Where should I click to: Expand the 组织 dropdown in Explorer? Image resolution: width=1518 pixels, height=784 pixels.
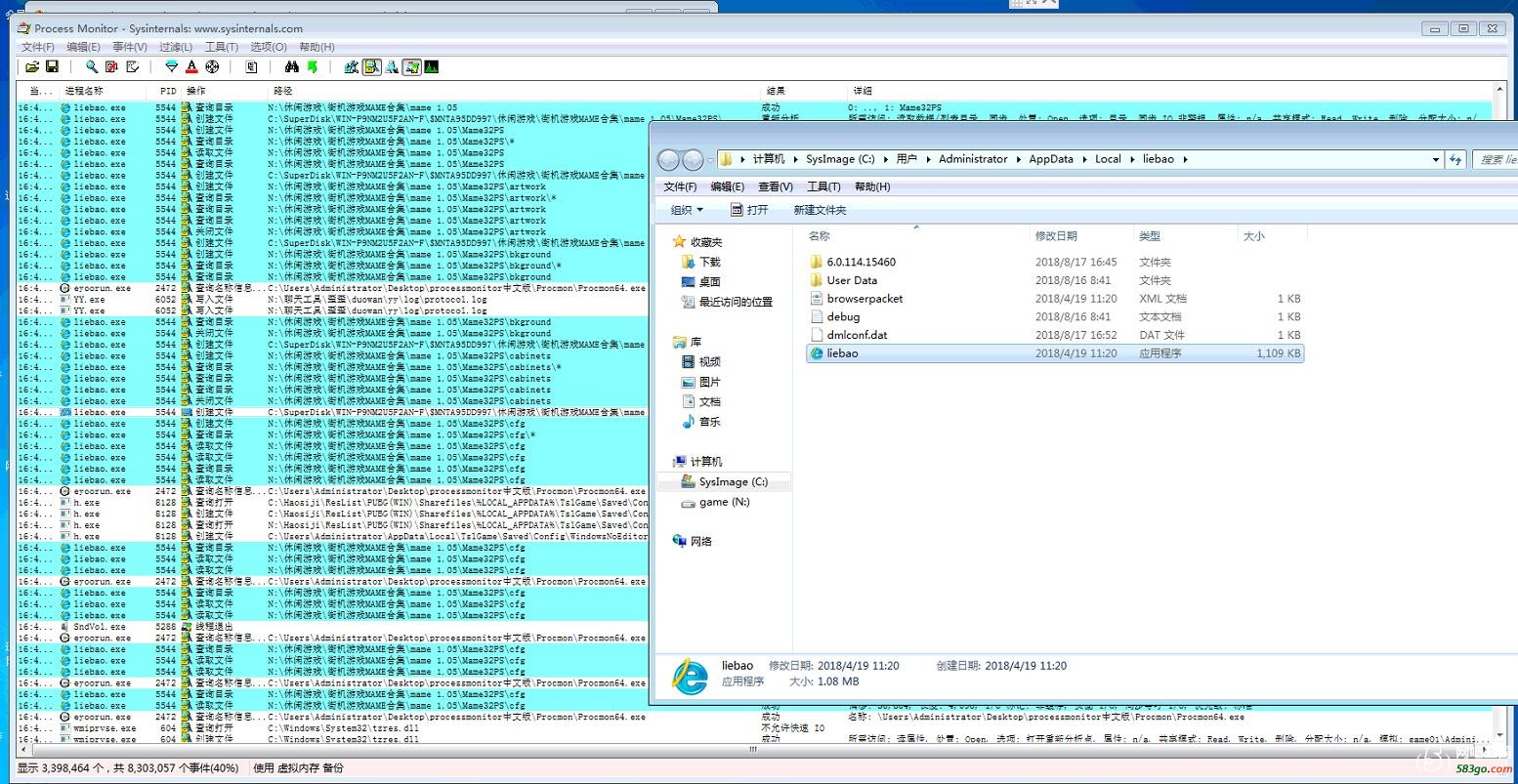pyautogui.click(x=687, y=210)
